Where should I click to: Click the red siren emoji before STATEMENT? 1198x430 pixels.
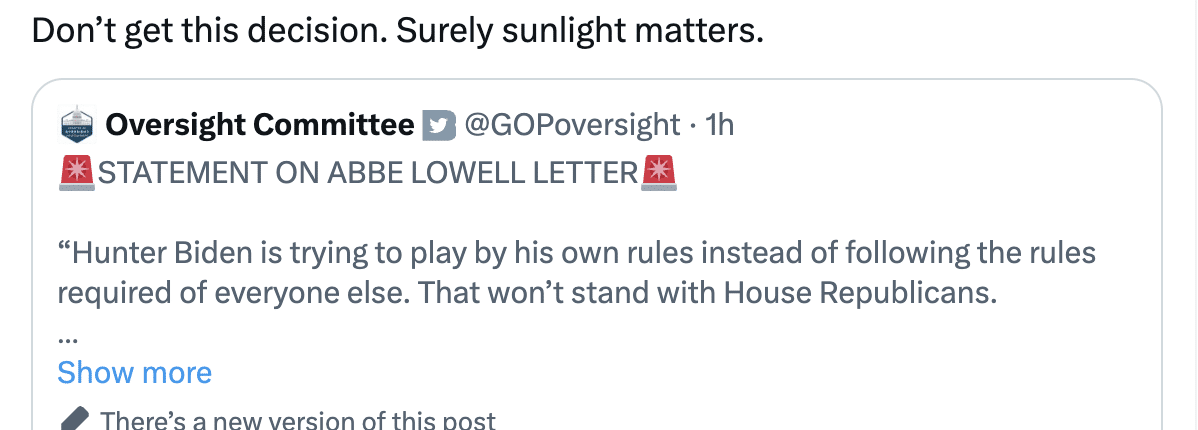tap(76, 173)
